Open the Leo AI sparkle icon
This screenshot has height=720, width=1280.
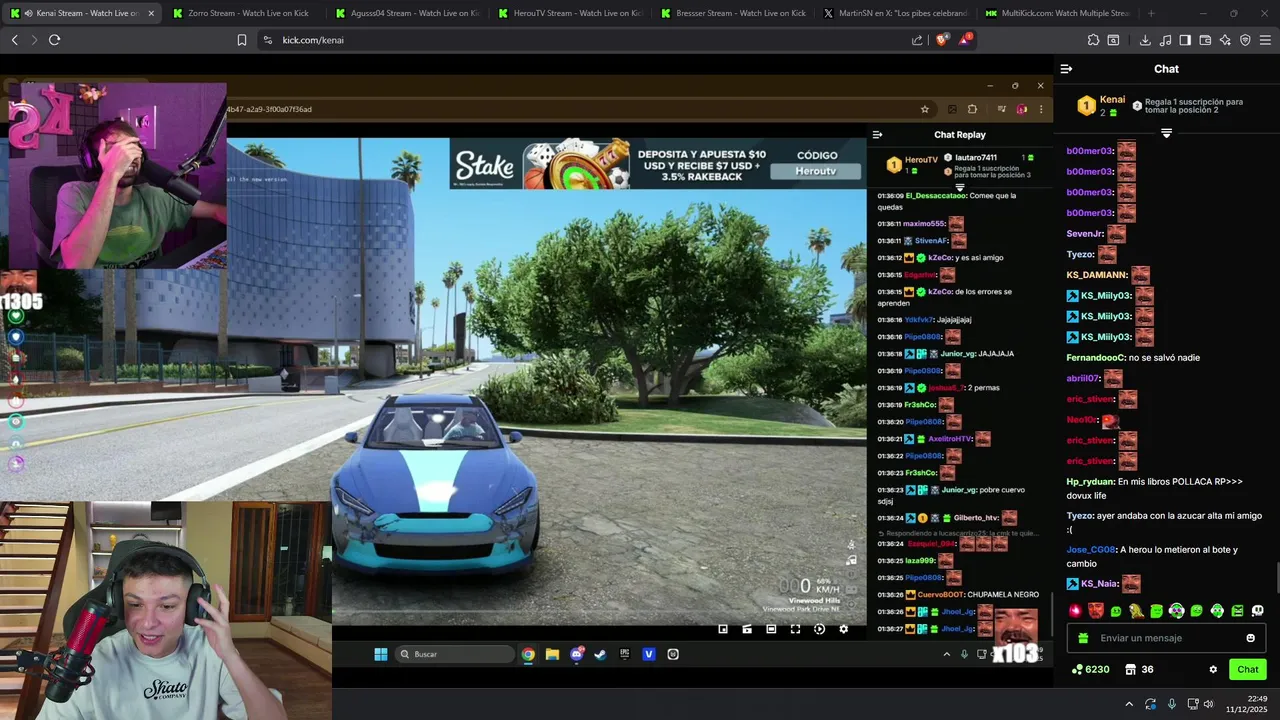tap(1225, 40)
